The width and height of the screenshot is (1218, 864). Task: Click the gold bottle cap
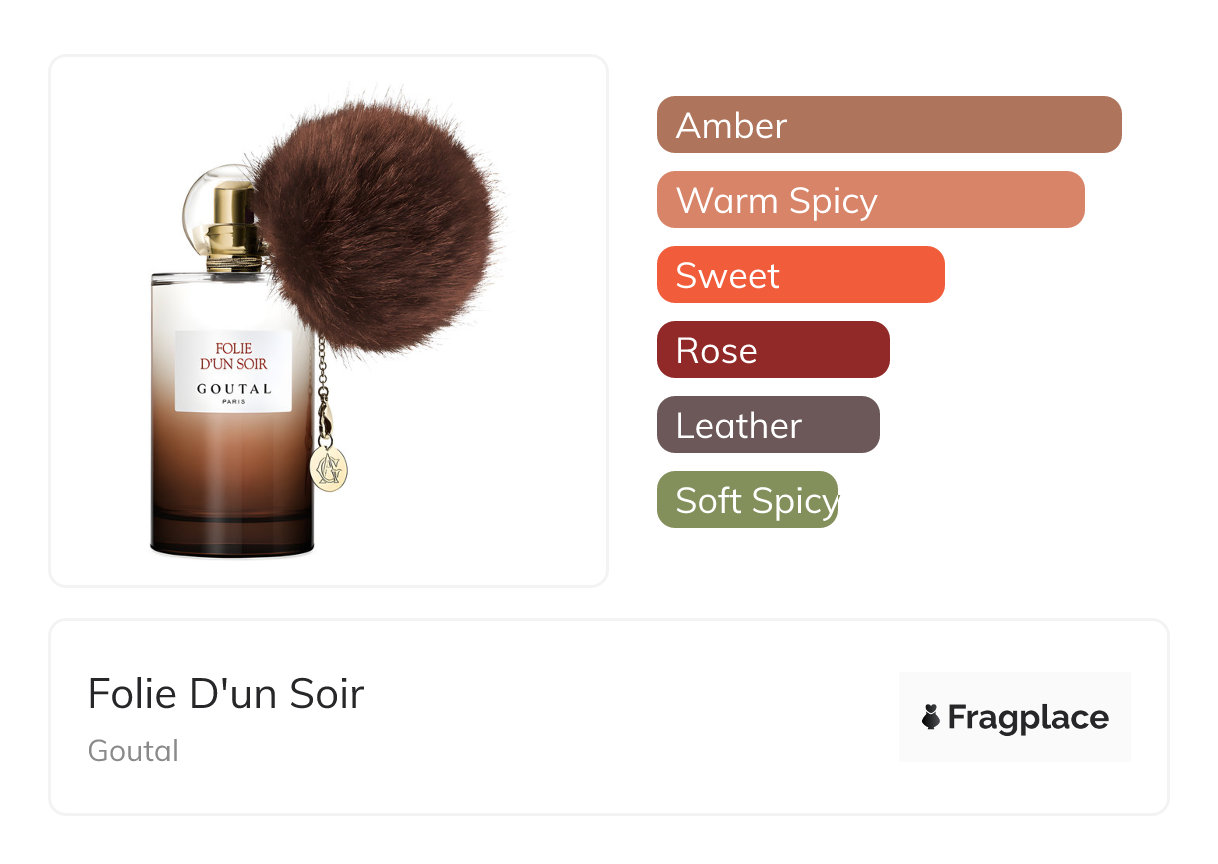click(x=235, y=226)
